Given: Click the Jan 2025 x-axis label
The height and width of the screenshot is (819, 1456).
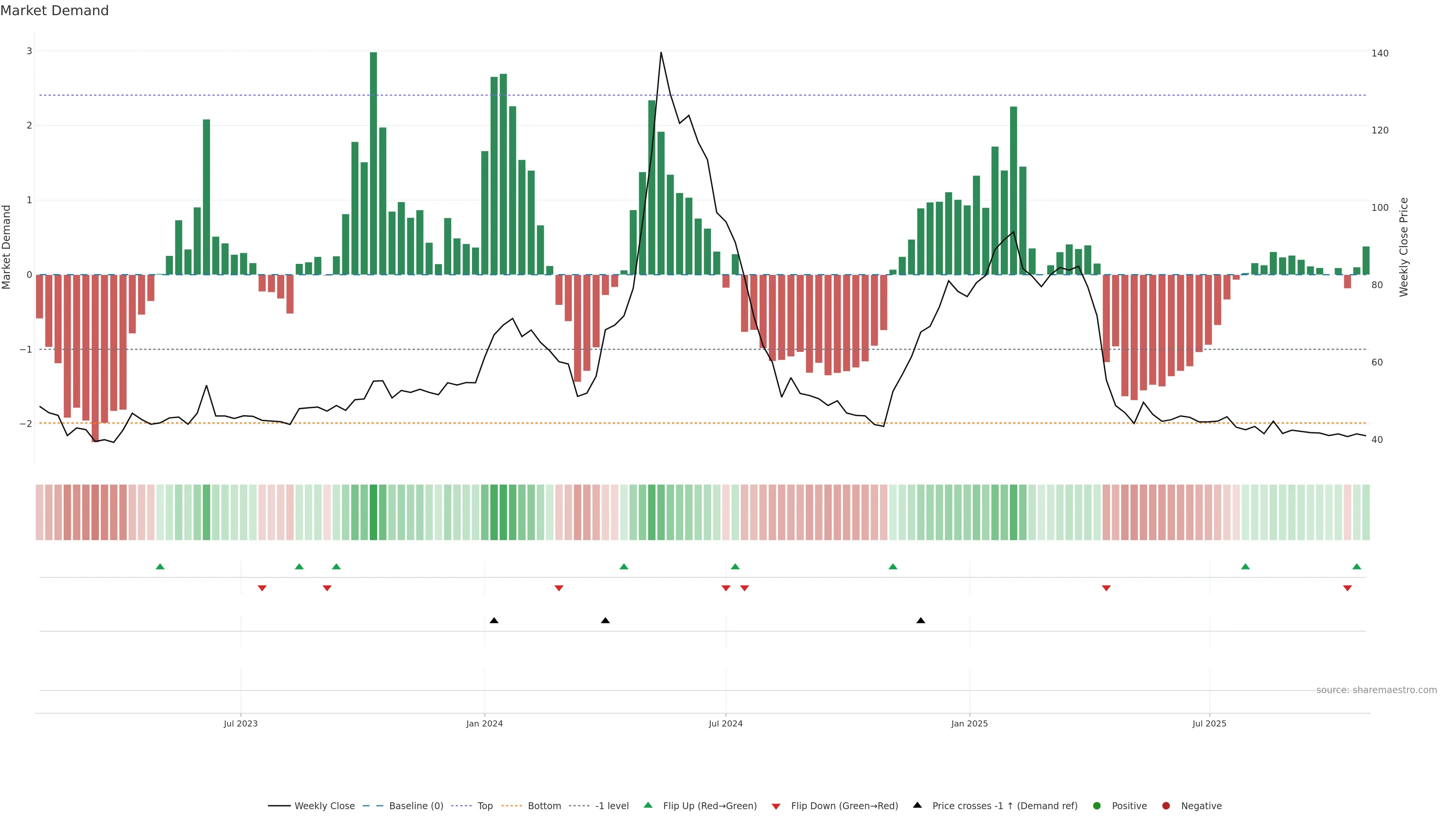Looking at the screenshot, I should pyautogui.click(x=970, y=723).
